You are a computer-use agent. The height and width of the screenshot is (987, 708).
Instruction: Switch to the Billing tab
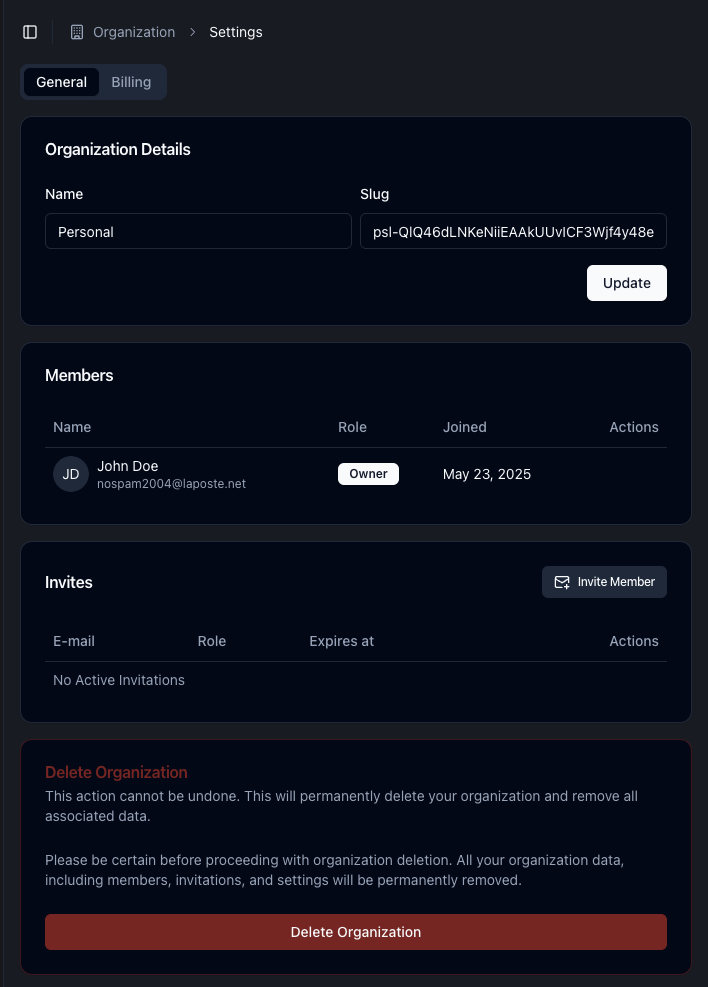click(131, 82)
